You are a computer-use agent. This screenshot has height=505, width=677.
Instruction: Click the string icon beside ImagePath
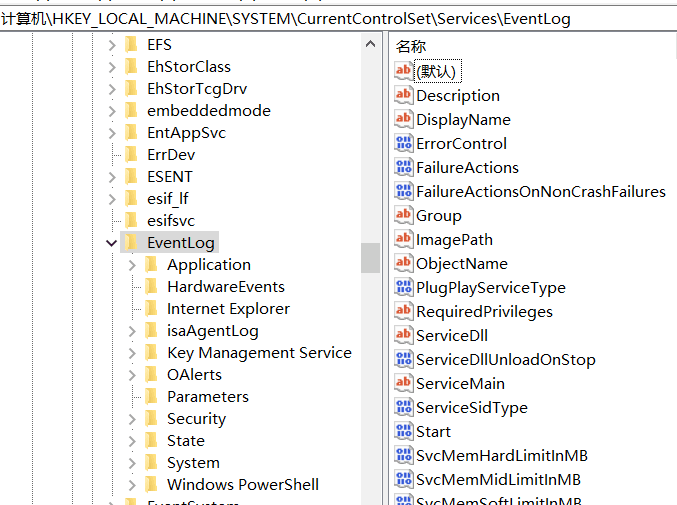[x=403, y=239]
